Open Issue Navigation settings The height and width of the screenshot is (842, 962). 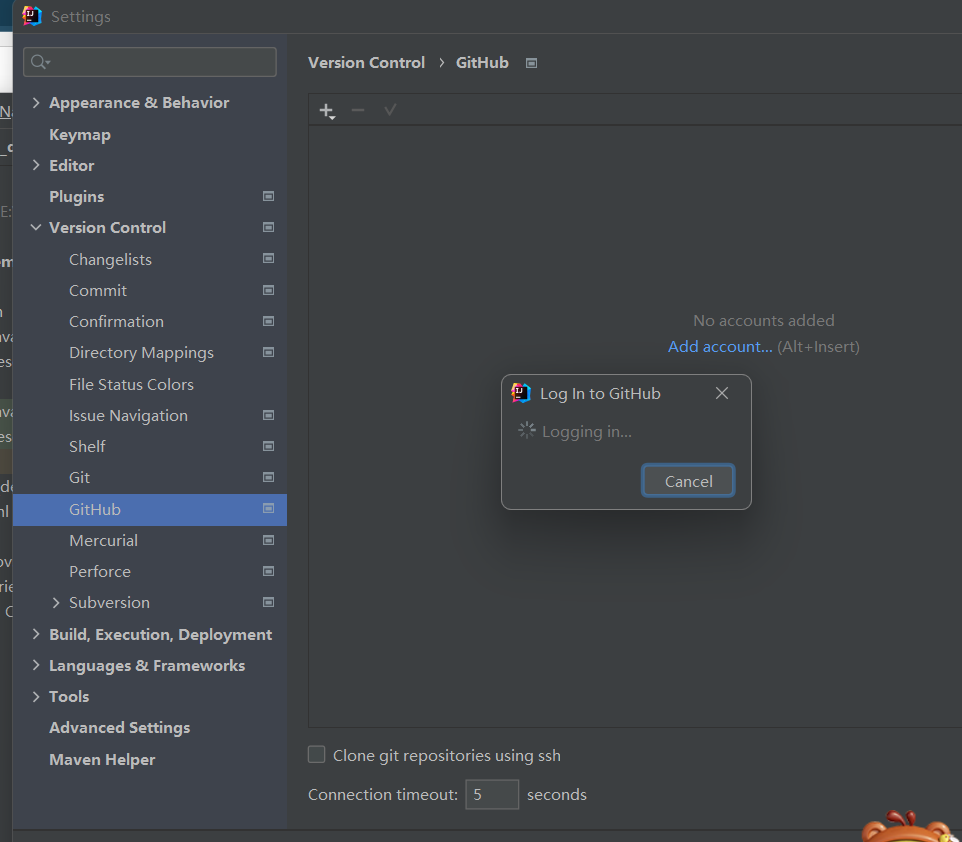tap(128, 416)
